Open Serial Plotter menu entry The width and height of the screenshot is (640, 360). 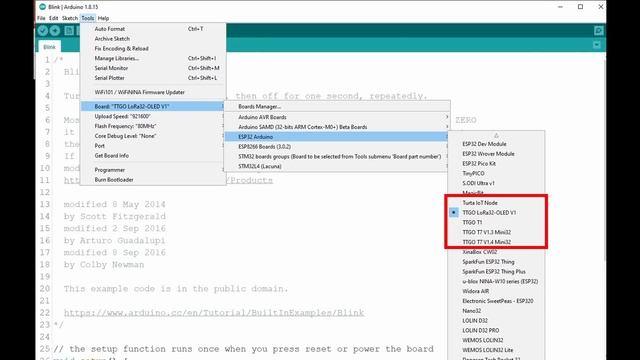click(153, 78)
